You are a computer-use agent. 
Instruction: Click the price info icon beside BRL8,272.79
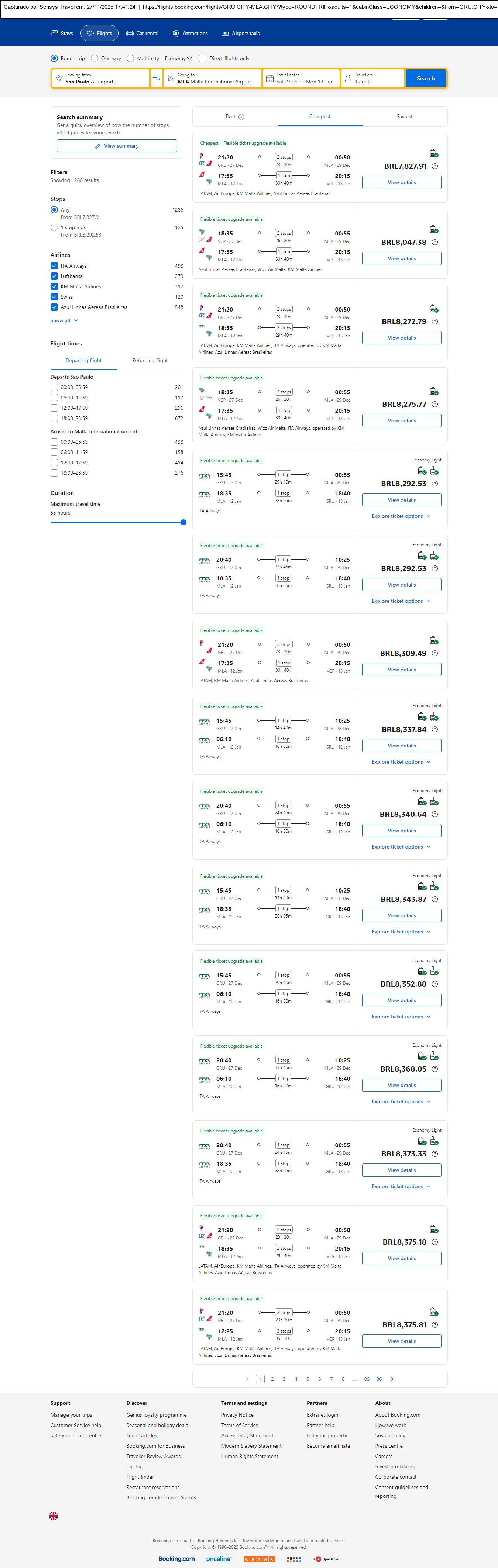435,321
